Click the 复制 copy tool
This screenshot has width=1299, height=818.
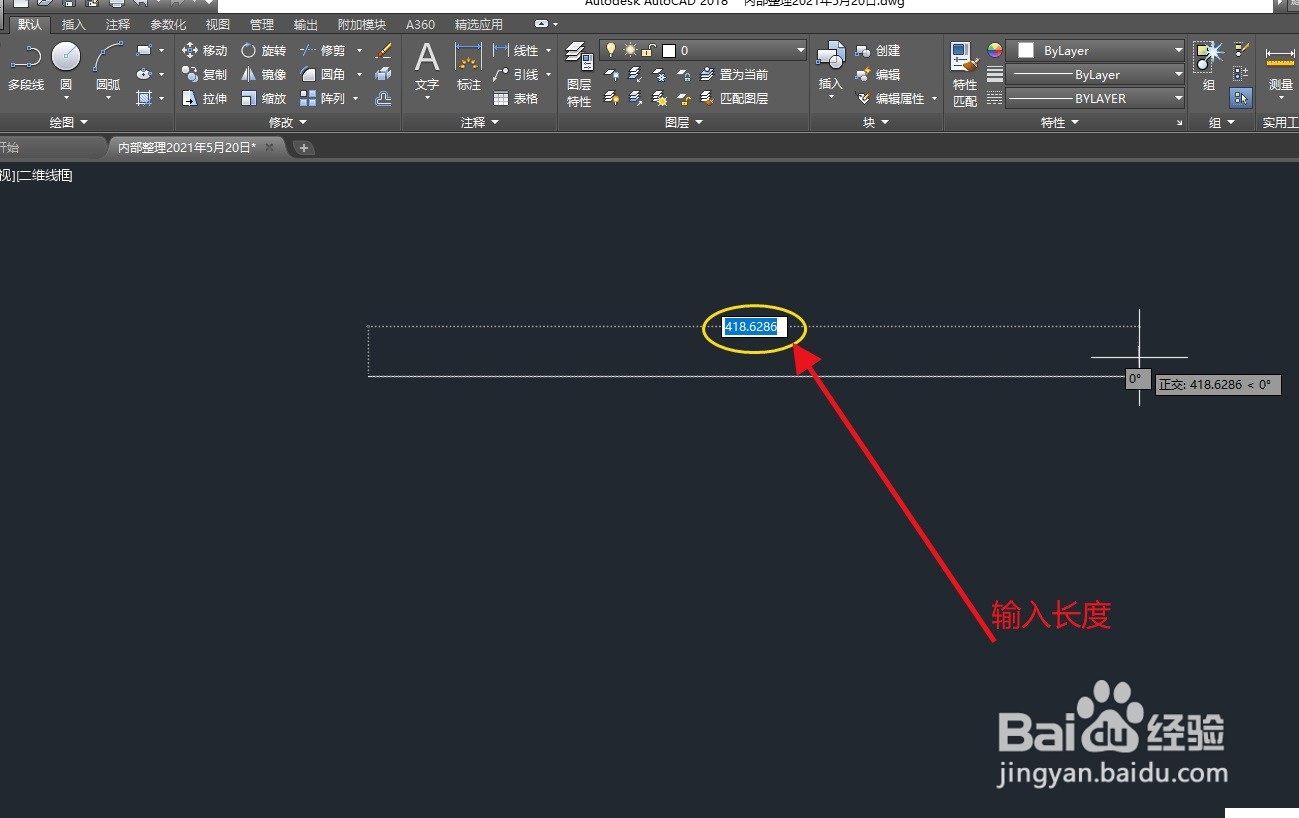[205, 74]
